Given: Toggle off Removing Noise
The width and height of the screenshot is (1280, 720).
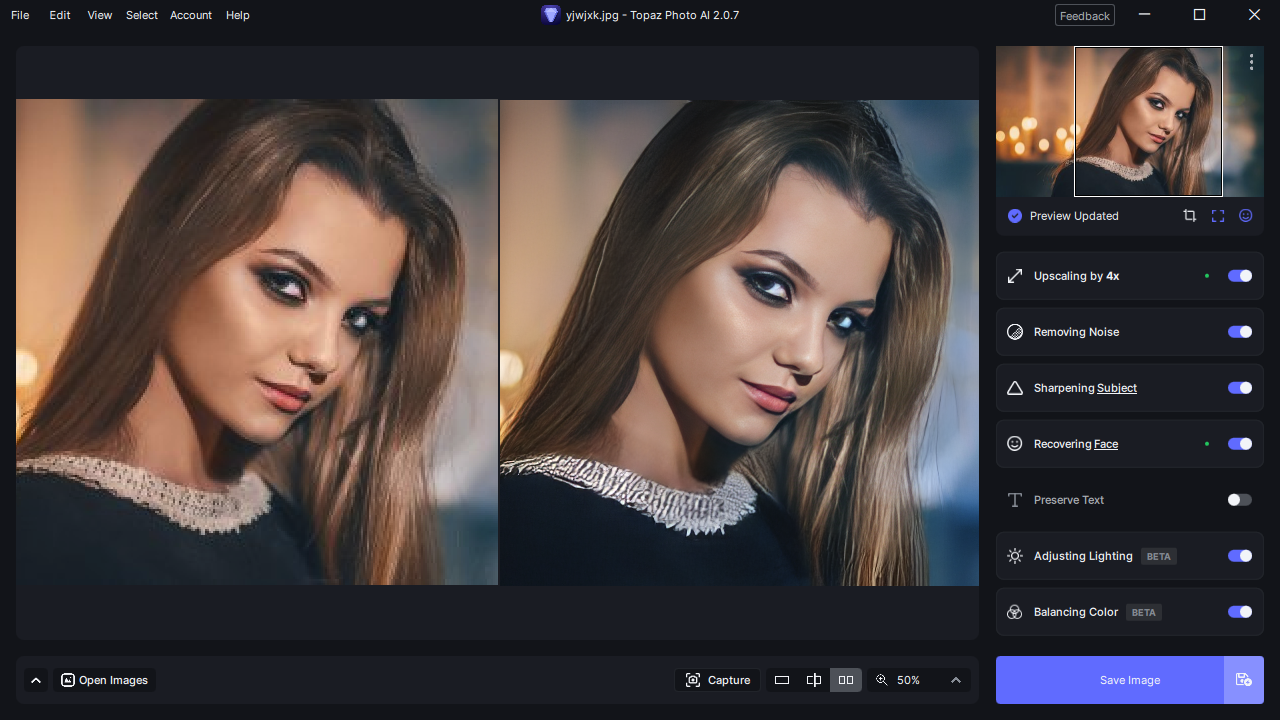Looking at the screenshot, I should [1240, 332].
